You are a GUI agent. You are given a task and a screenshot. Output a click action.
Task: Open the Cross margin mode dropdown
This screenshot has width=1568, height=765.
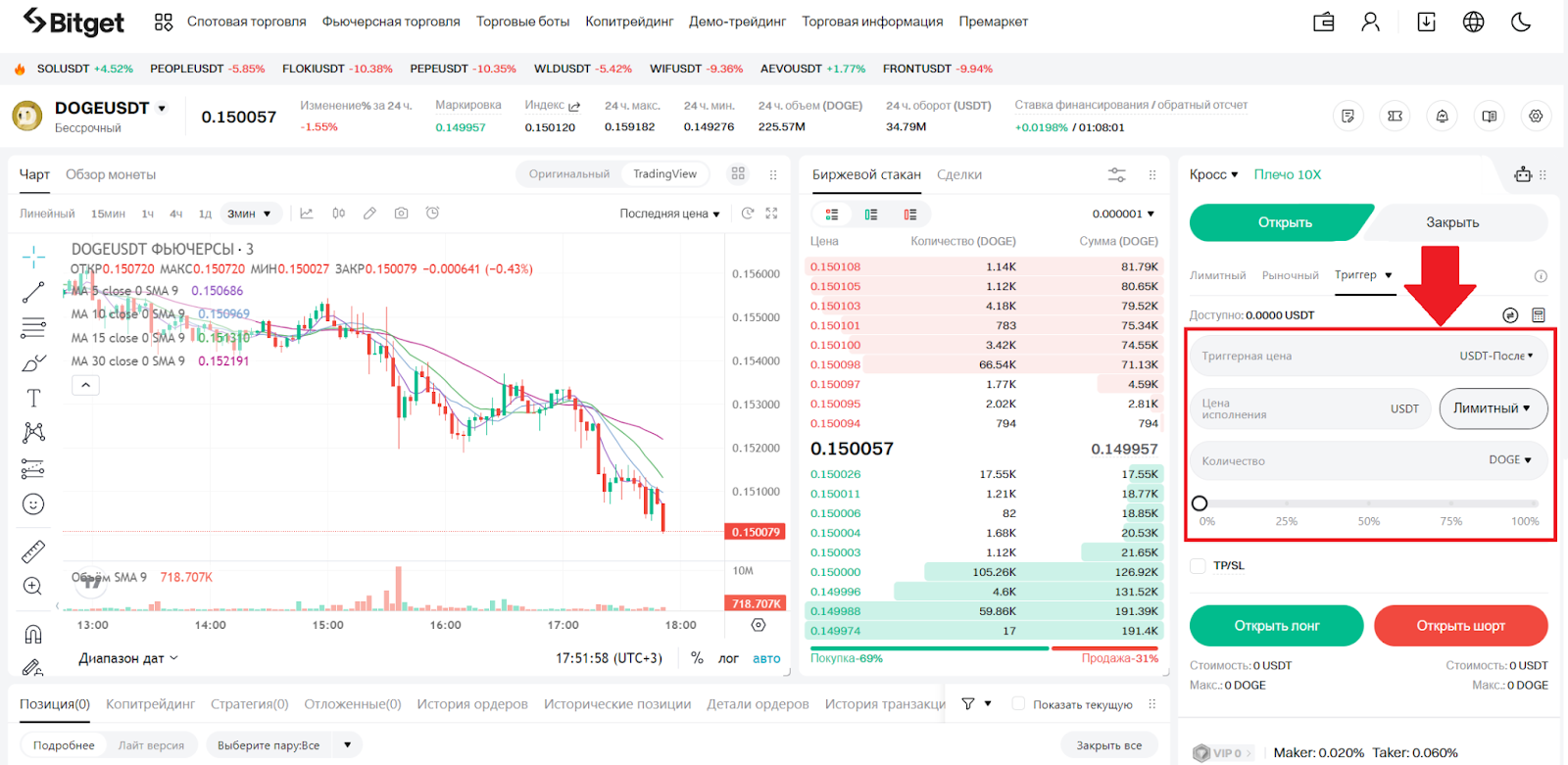coord(1213,174)
